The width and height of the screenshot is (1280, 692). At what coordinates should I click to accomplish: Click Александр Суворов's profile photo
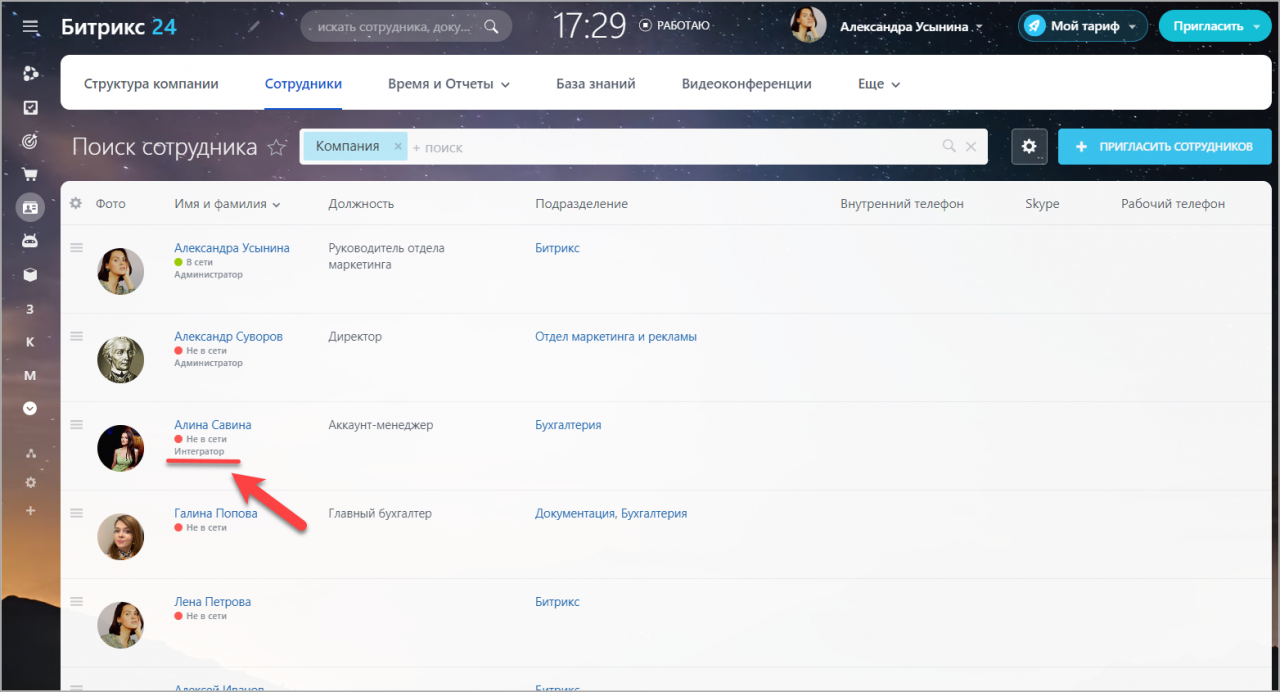click(121, 359)
